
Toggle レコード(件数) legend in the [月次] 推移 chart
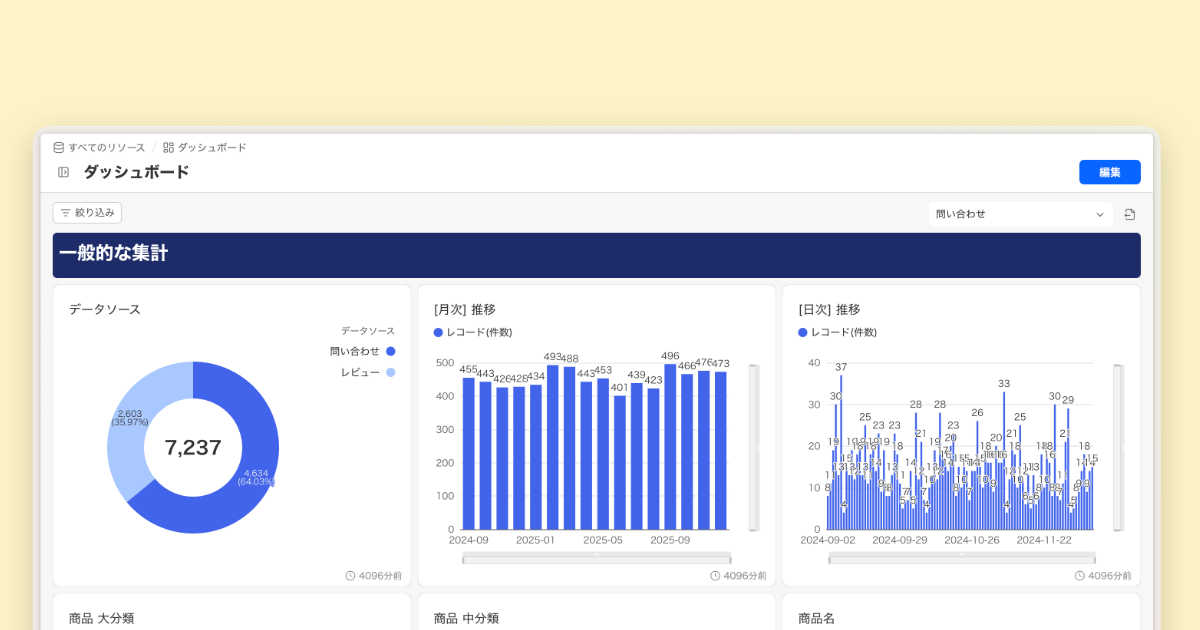pos(473,332)
